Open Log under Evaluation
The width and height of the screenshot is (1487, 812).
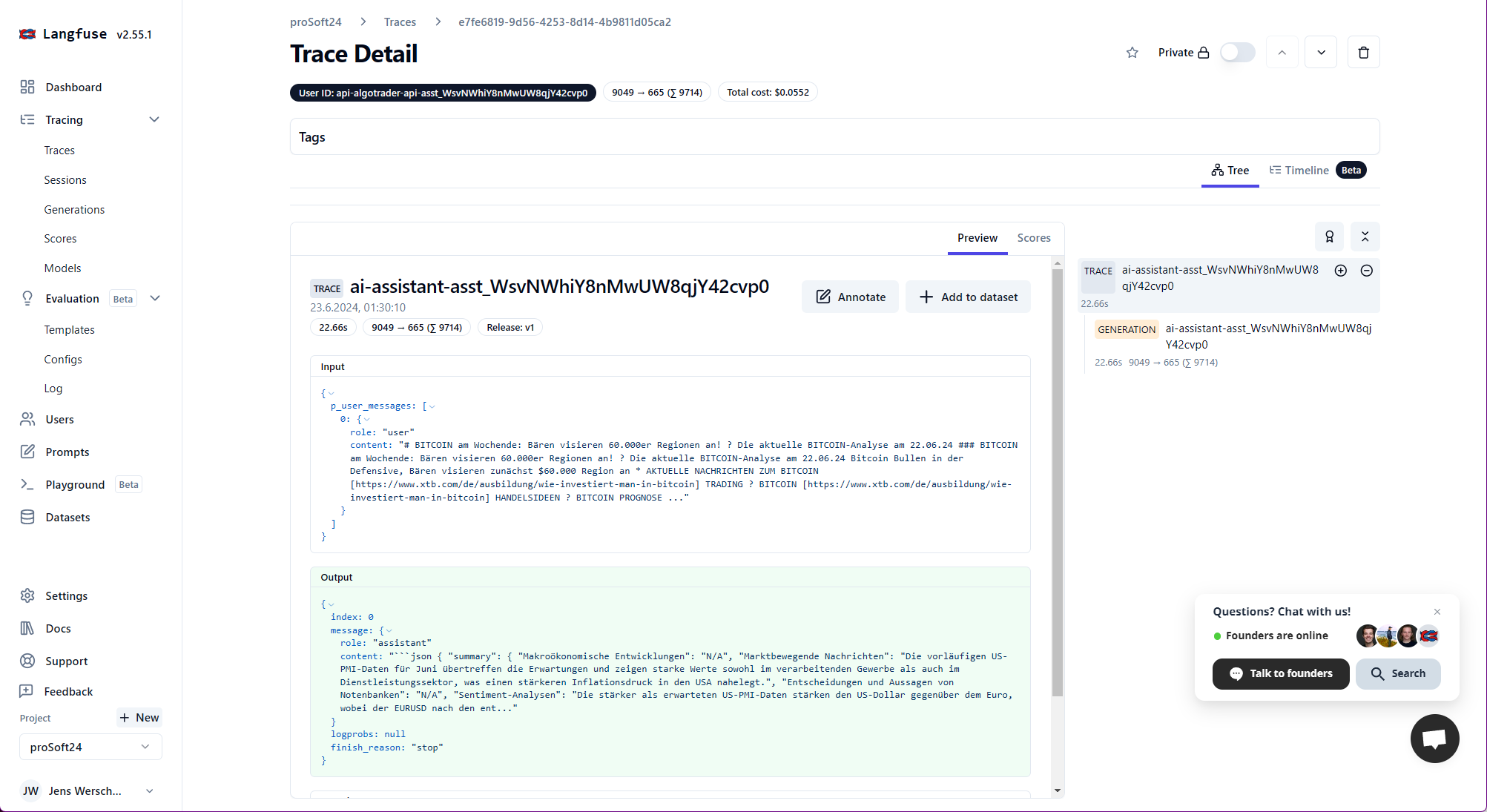53,389
